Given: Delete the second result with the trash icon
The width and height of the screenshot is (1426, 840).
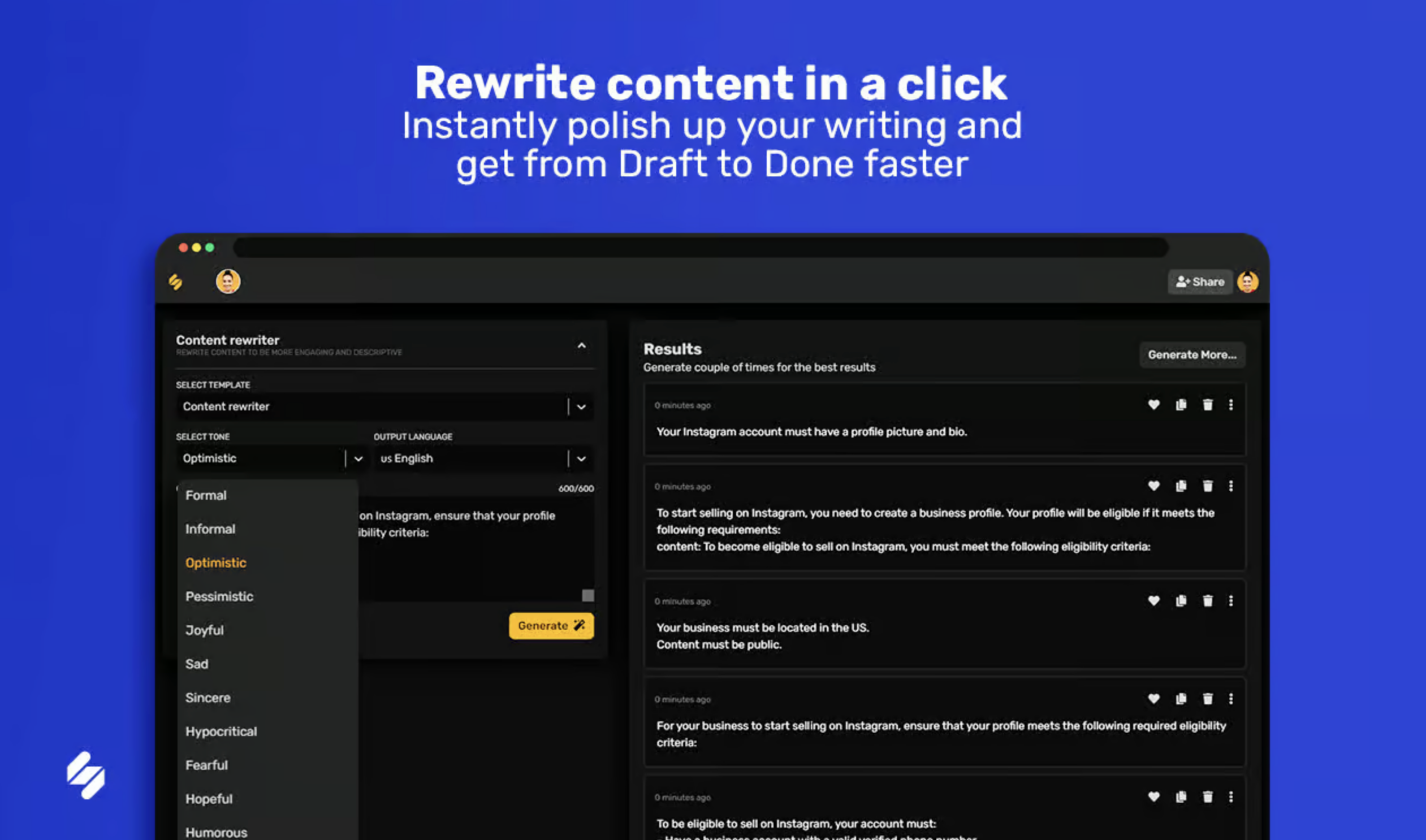Looking at the screenshot, I should click(1208, 486).
